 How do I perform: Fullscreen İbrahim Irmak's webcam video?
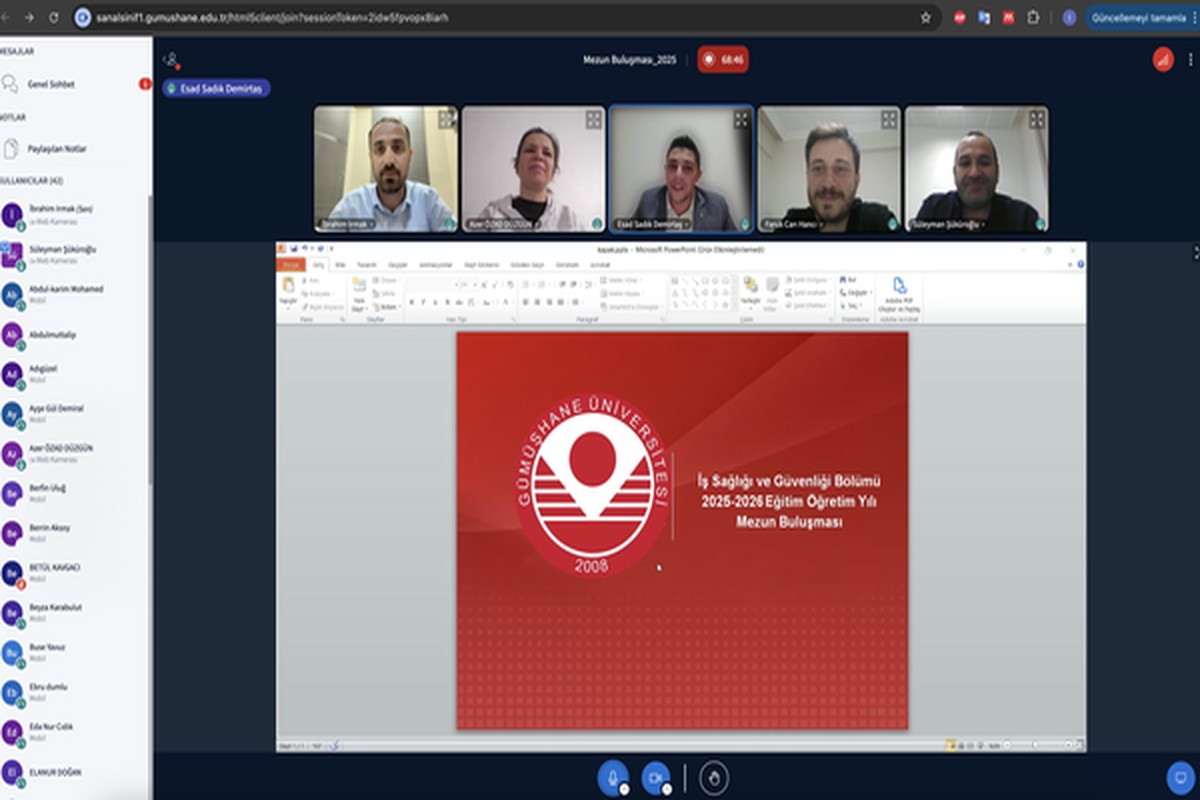click(x=446, y=119)
